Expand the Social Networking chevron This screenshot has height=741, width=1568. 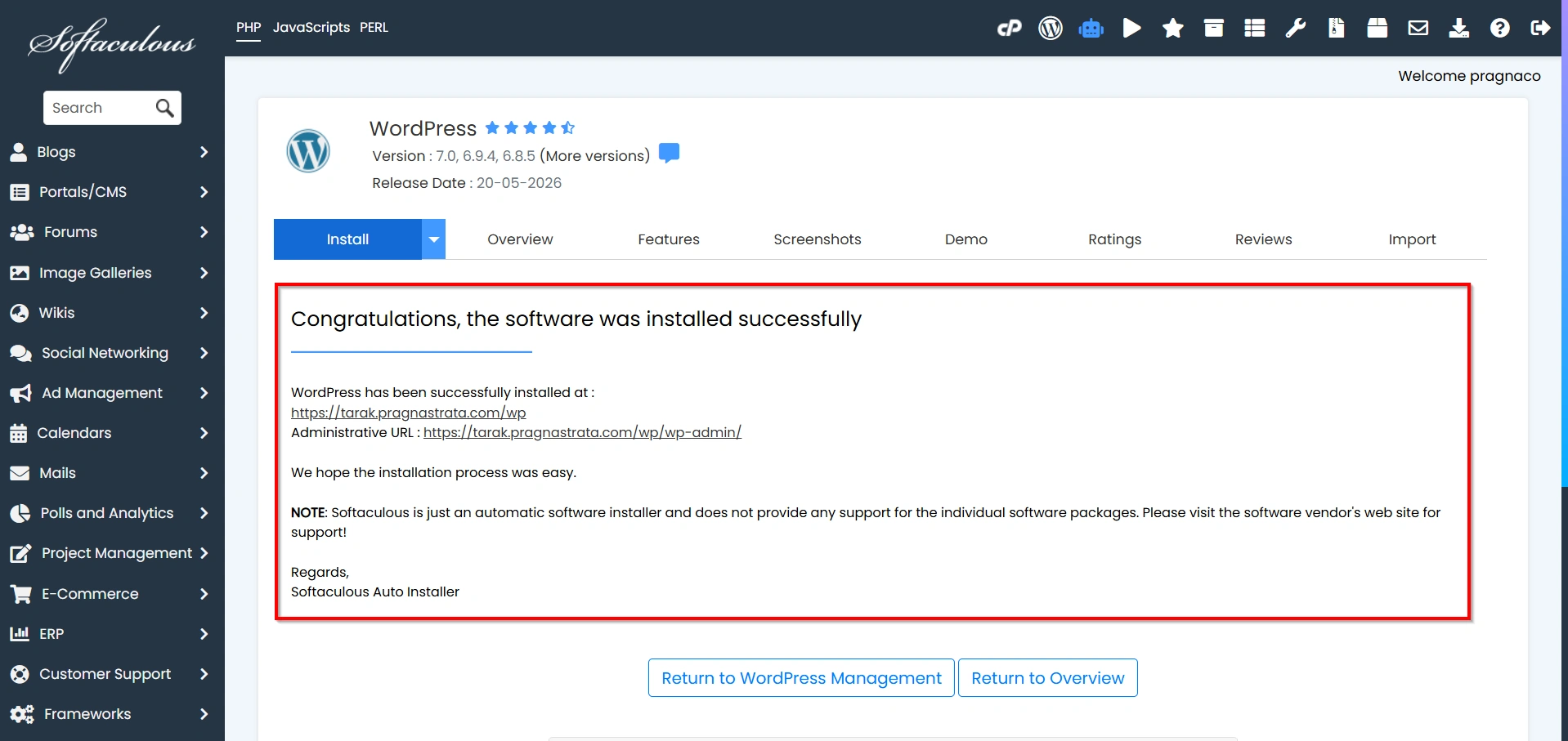[x=204, y=353]
